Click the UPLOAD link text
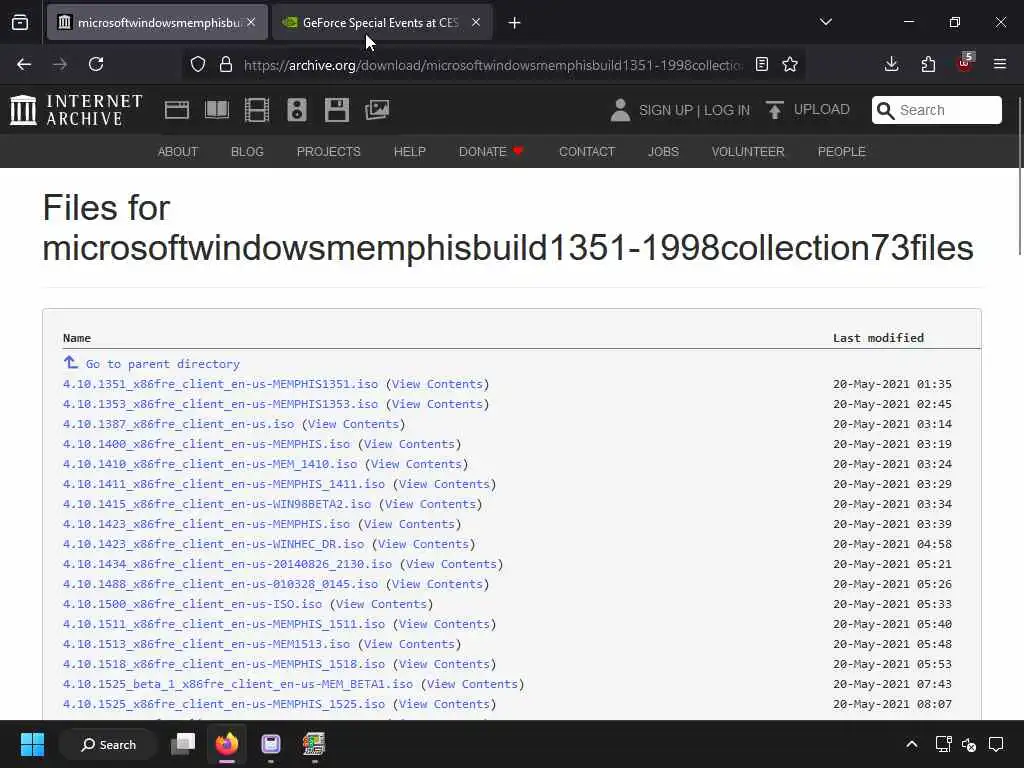The width and height of the screenshot is (1024, 768). [822, 110]
